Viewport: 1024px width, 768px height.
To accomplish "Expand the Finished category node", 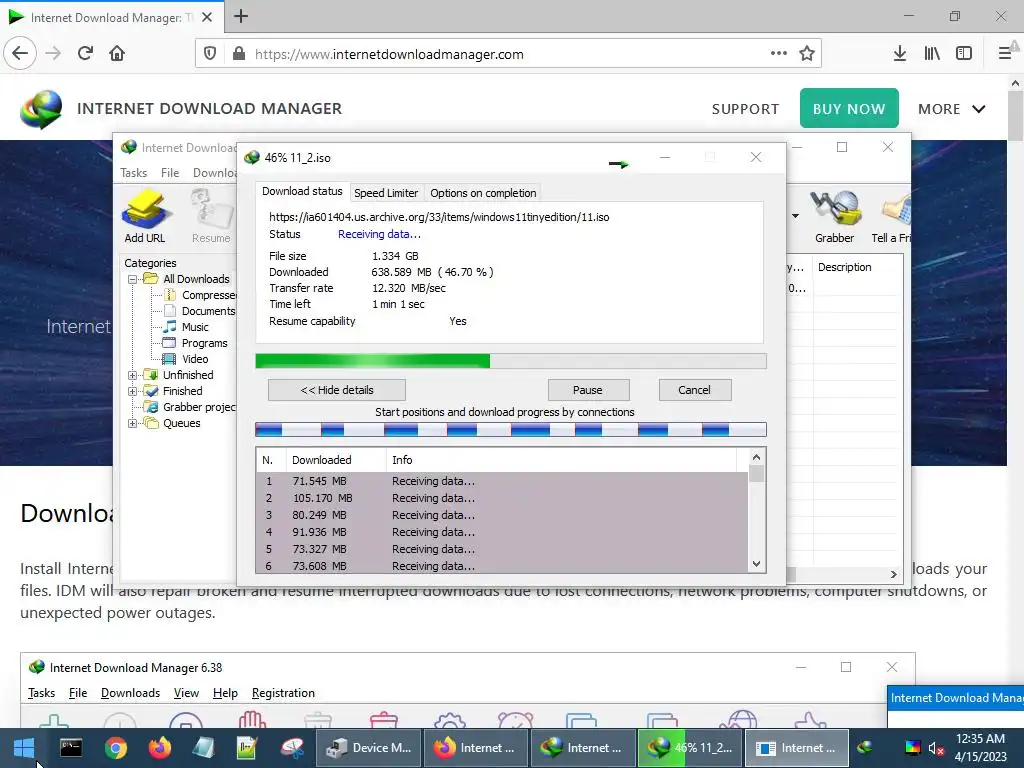I will pos(133,391).
